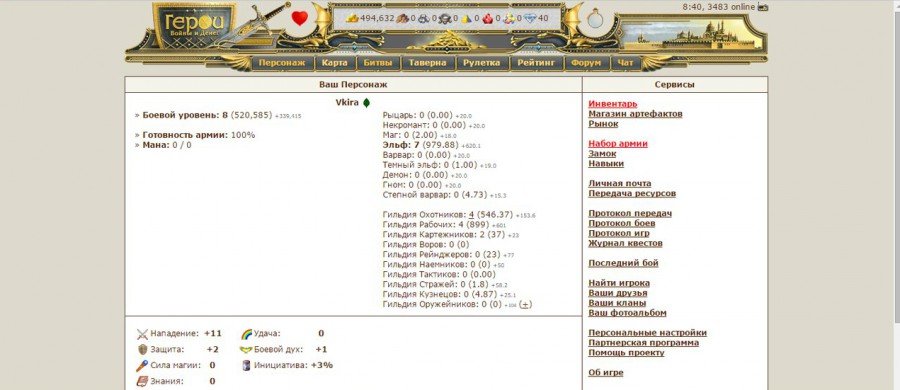Click the mana flask icon
This screenshot has width=900, height=390.
point(595,18)
